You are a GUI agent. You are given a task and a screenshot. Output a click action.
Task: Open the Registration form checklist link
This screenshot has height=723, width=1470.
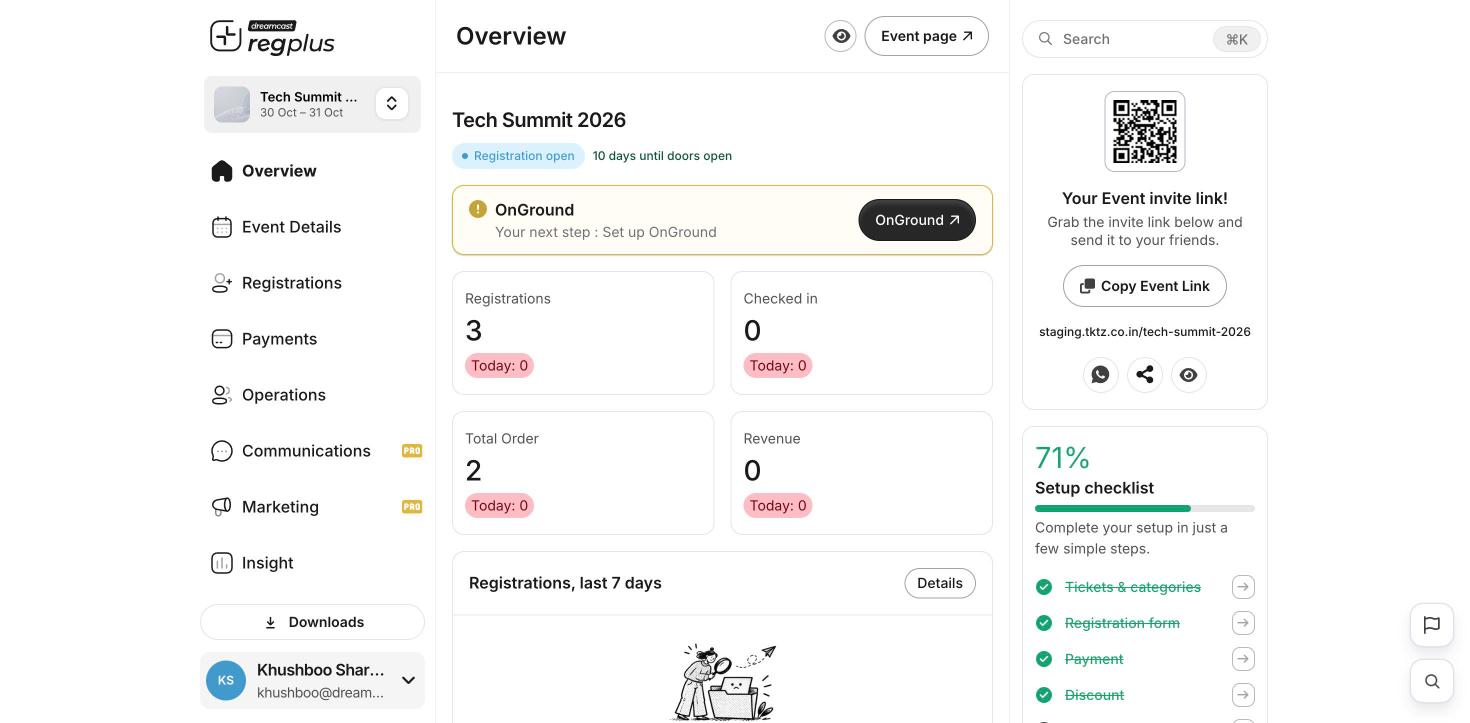[1122, 623]
